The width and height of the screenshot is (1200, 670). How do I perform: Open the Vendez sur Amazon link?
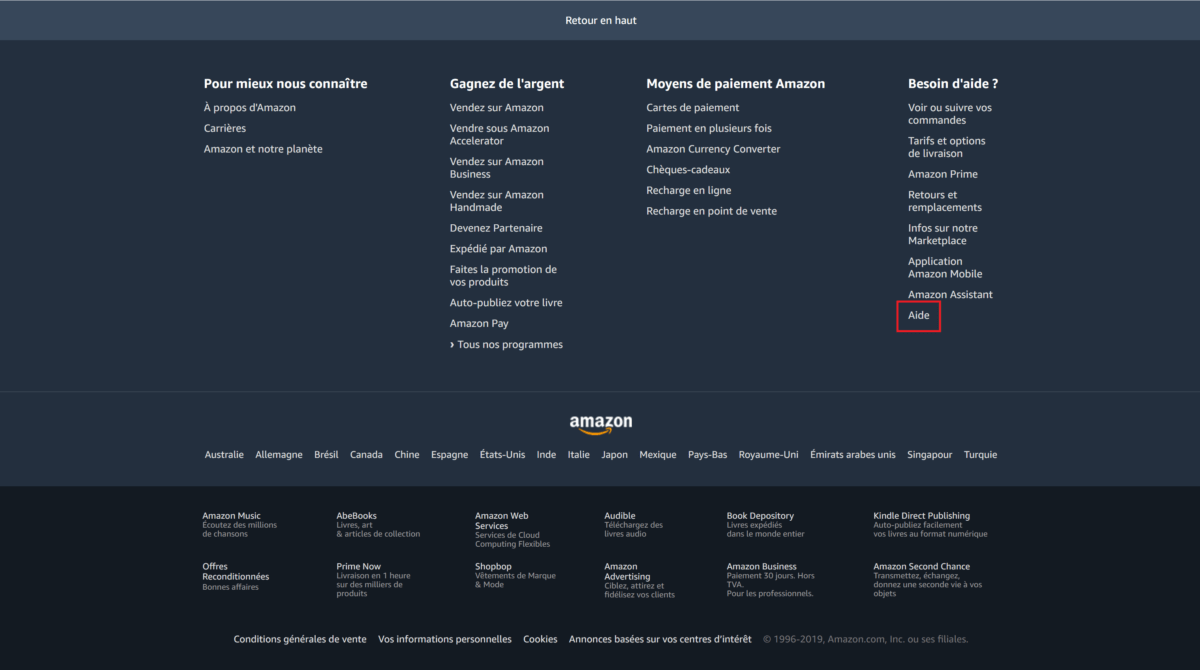[x=497, y=107]
